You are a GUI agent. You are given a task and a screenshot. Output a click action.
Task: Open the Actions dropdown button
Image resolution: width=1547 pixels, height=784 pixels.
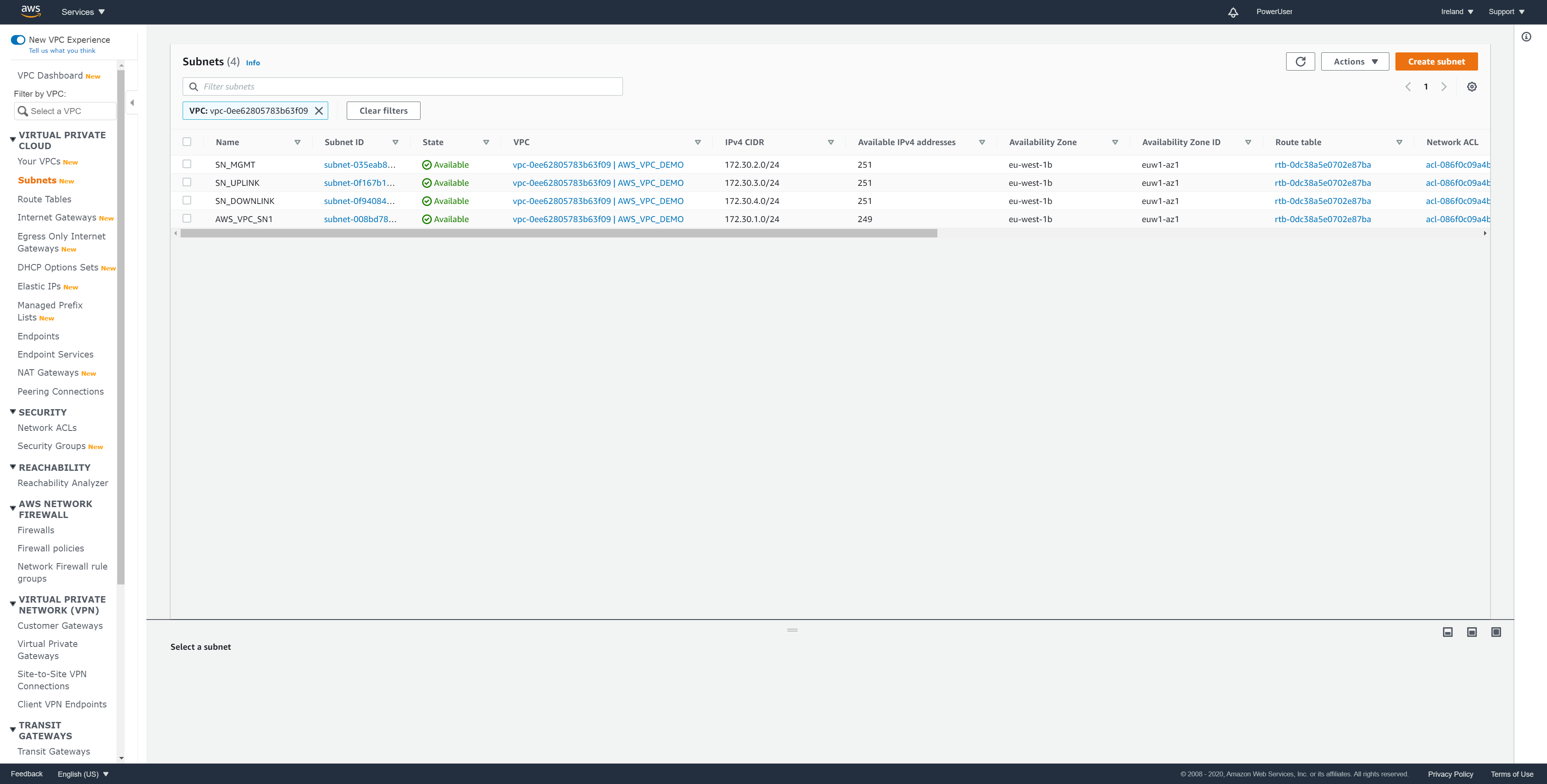click(x=1355, y=61)
